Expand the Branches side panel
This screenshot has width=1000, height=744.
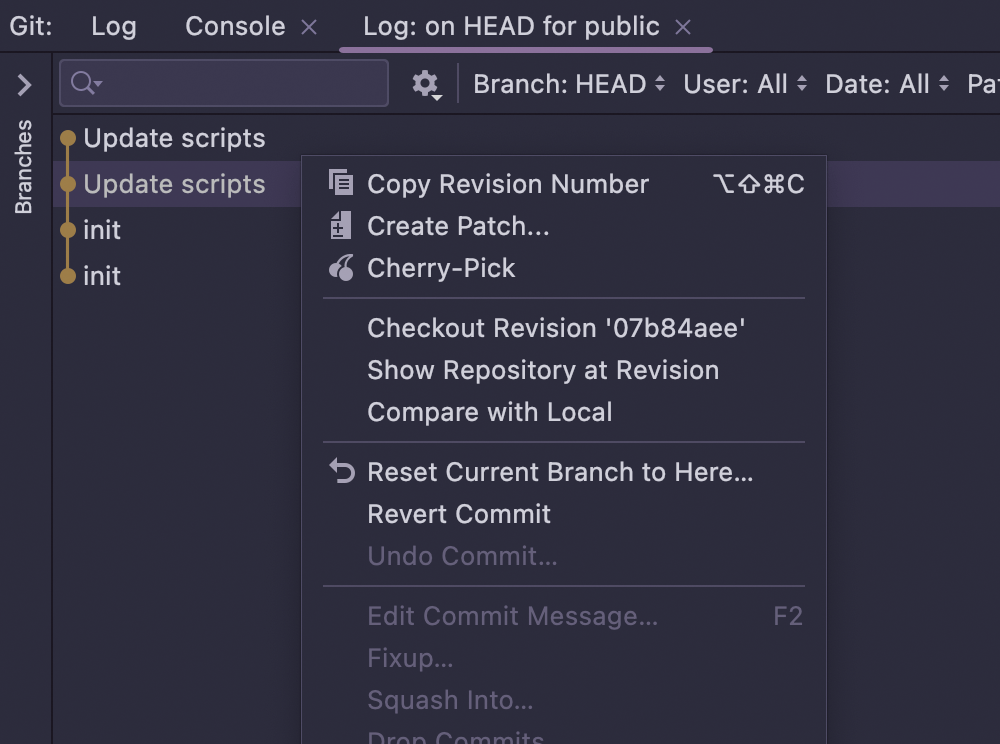25,85
